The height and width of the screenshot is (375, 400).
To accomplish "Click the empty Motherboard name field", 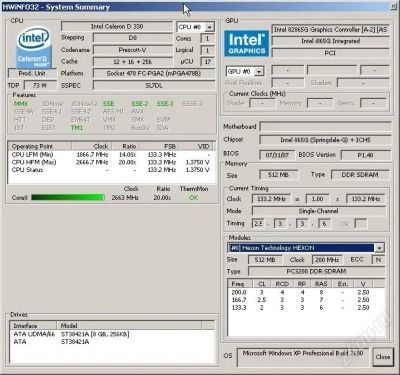I will 325,127.
